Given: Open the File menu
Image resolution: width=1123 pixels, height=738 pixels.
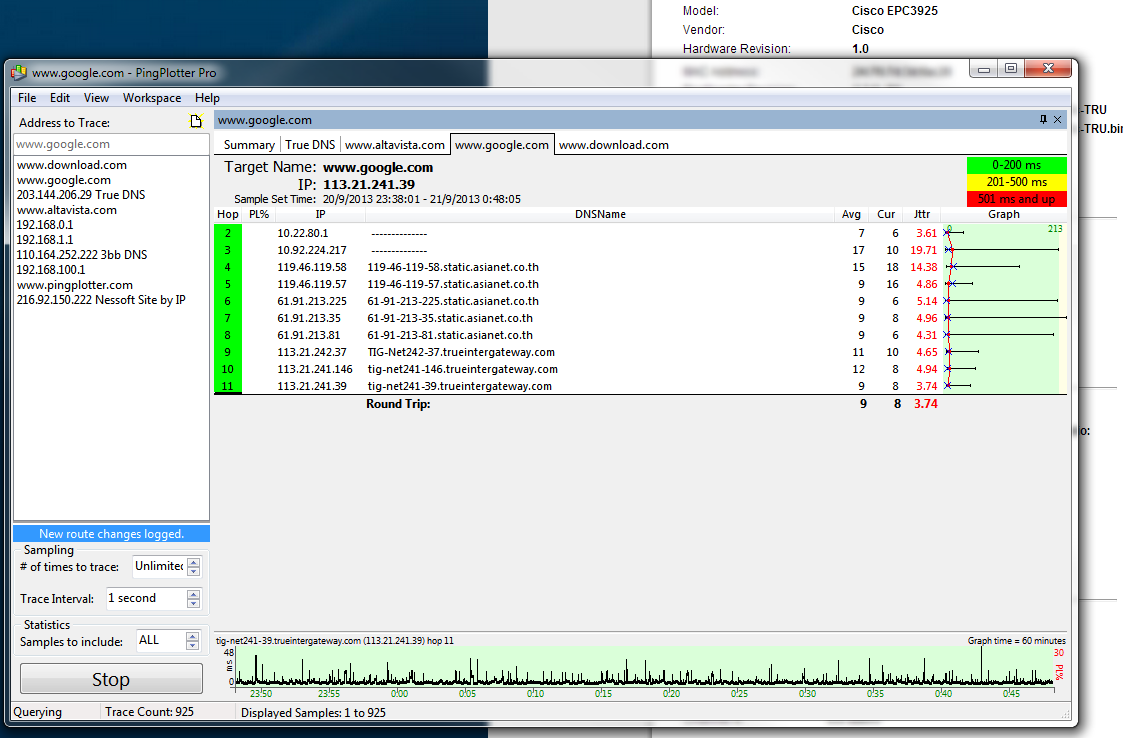Looking at the screenshot, I should (27, 98).
